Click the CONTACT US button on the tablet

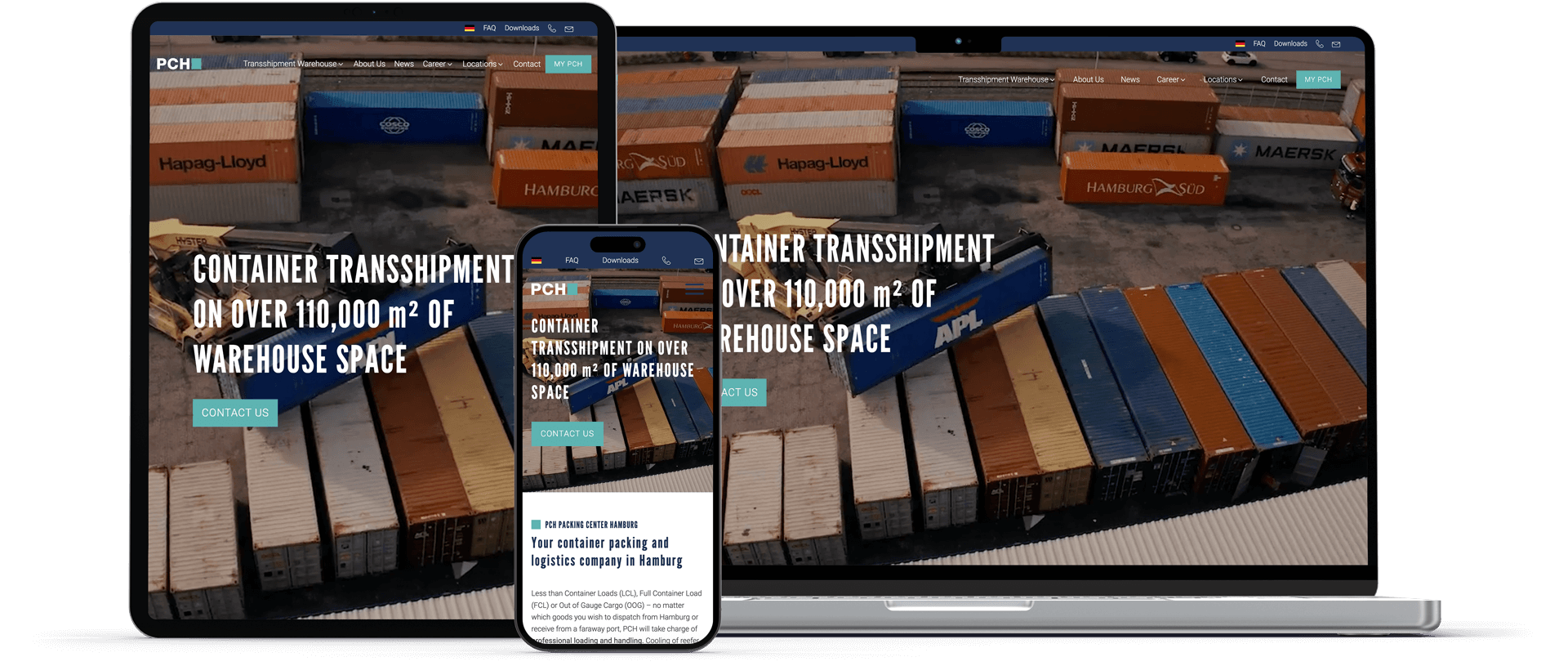235,413
